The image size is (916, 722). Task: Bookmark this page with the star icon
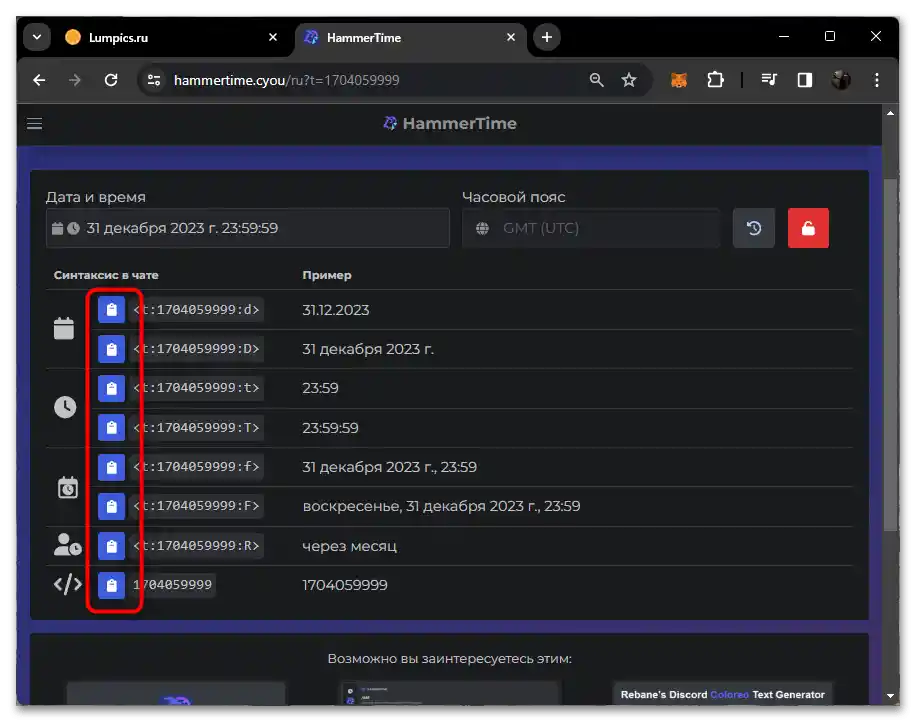coord(629,80)
